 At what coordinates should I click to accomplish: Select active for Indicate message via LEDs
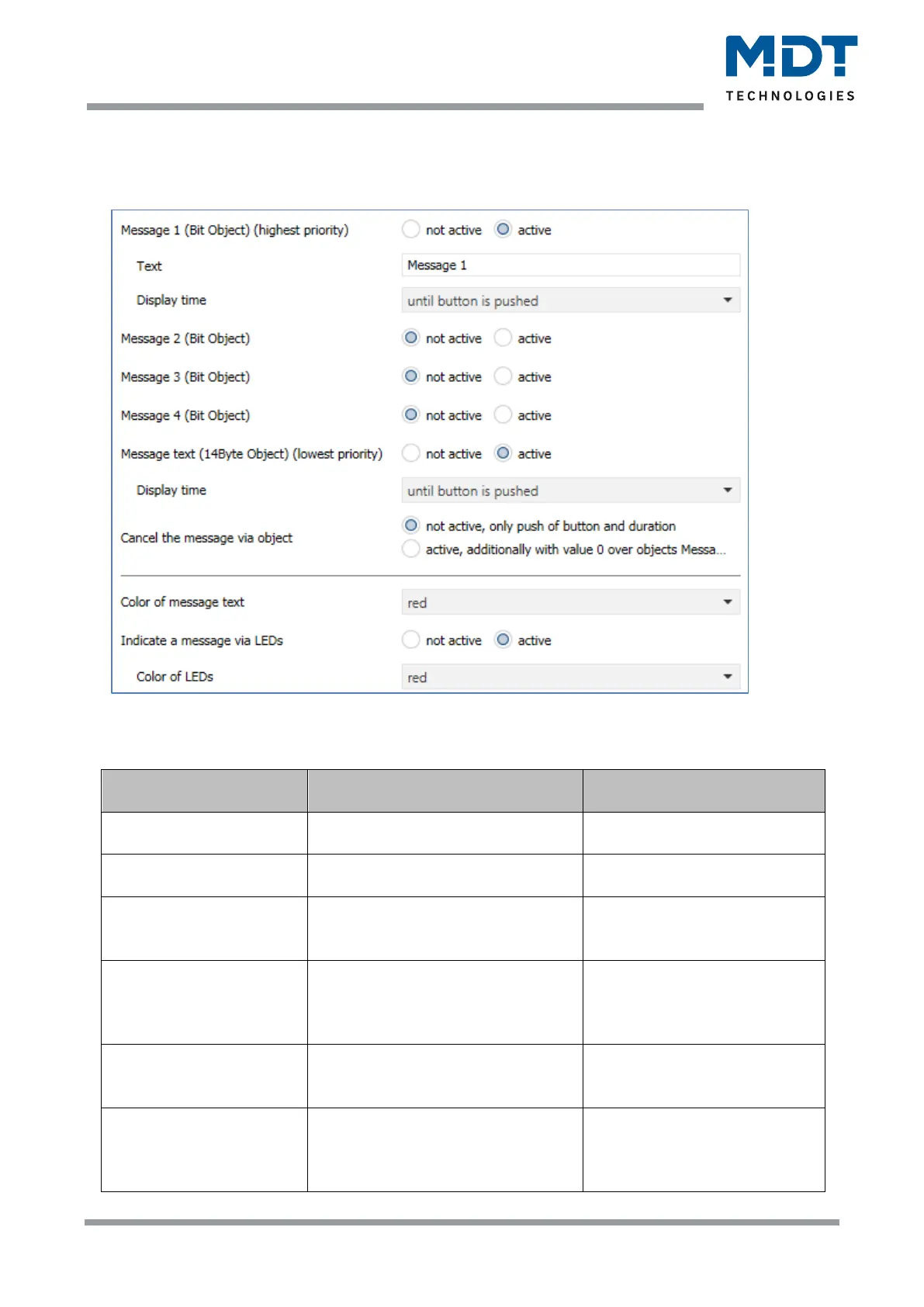tap(504, 640)
